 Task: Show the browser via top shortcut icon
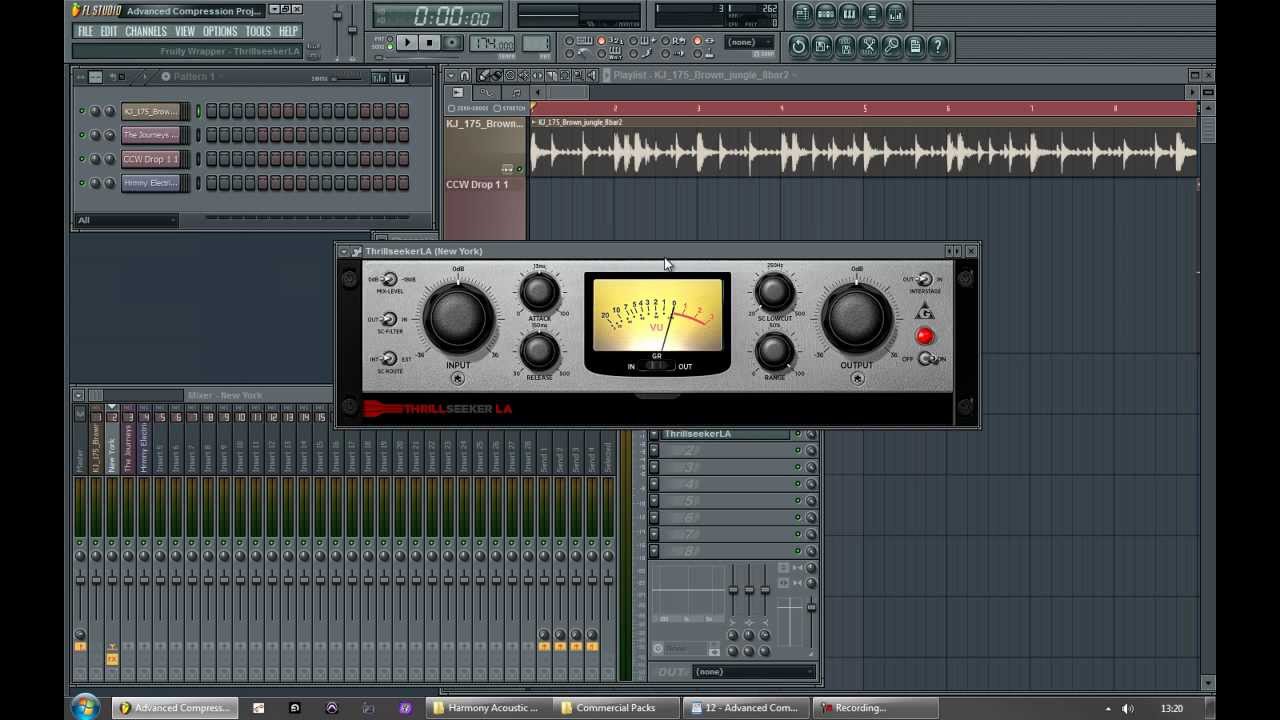tap(872, 14)
